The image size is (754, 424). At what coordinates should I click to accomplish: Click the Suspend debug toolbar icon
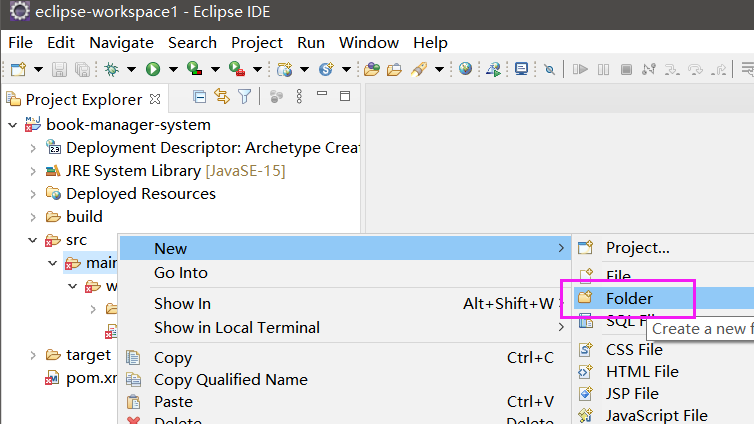603,70
